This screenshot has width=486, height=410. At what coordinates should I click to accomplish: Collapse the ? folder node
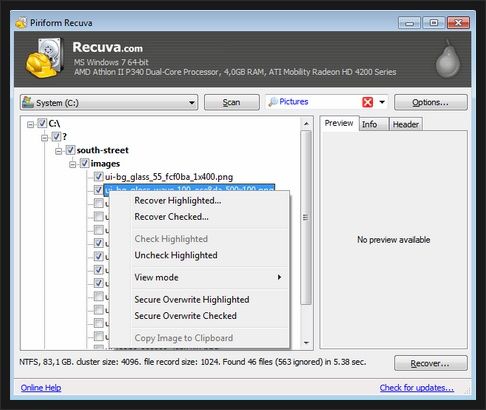[45, 138]
